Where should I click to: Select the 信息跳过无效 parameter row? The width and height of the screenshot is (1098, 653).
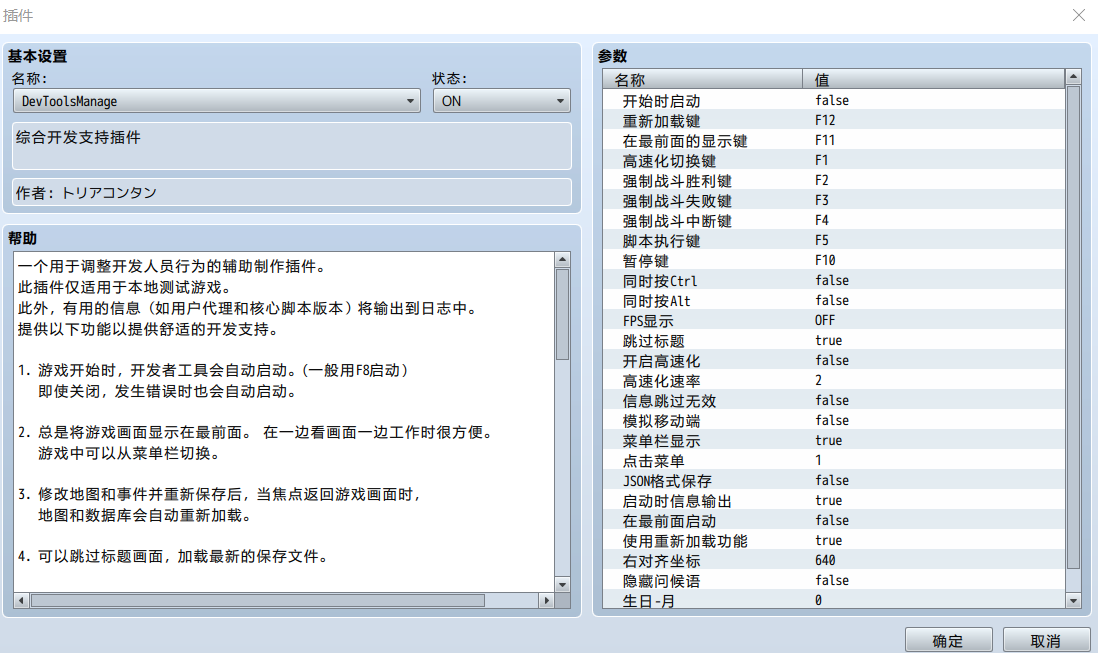pos(833,401)
